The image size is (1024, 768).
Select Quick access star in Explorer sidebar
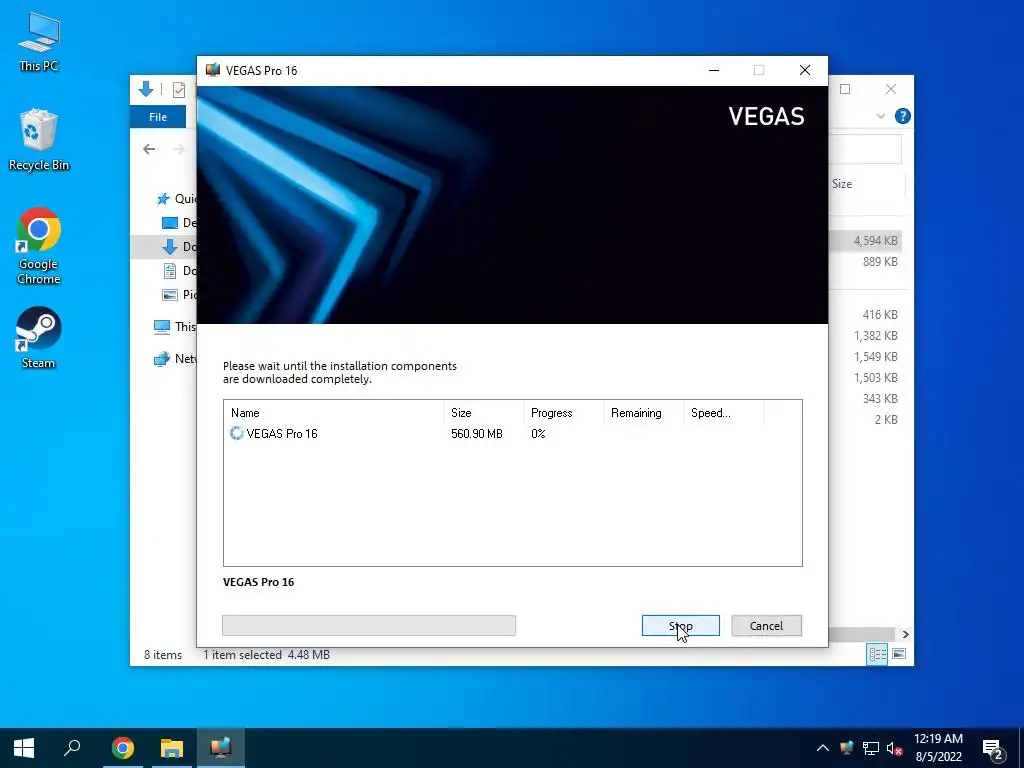point(163,199)
